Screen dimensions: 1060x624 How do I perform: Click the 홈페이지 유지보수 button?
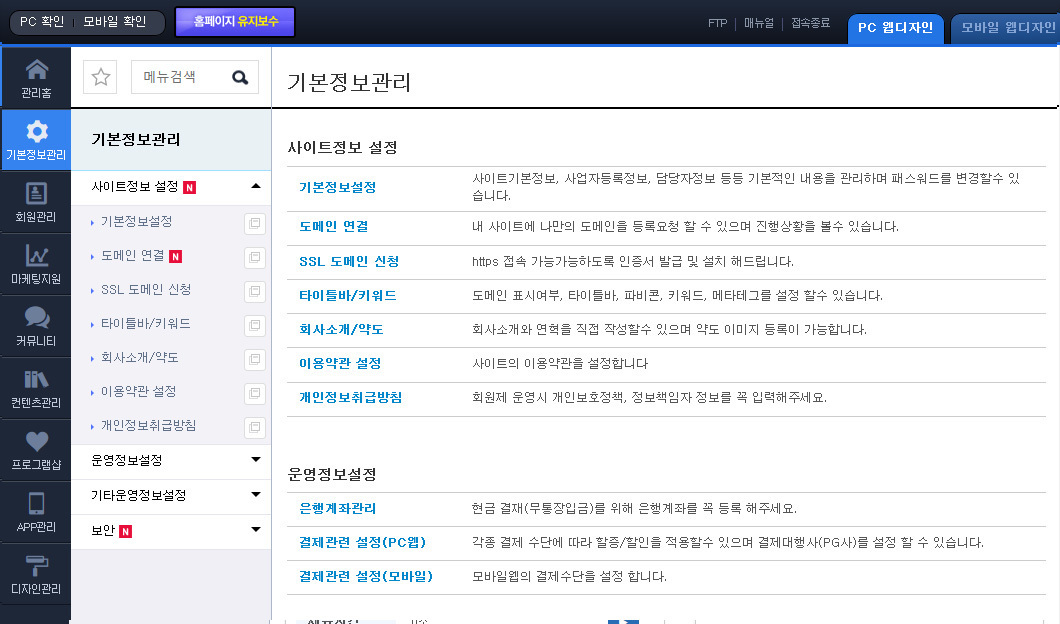[234, 20]
